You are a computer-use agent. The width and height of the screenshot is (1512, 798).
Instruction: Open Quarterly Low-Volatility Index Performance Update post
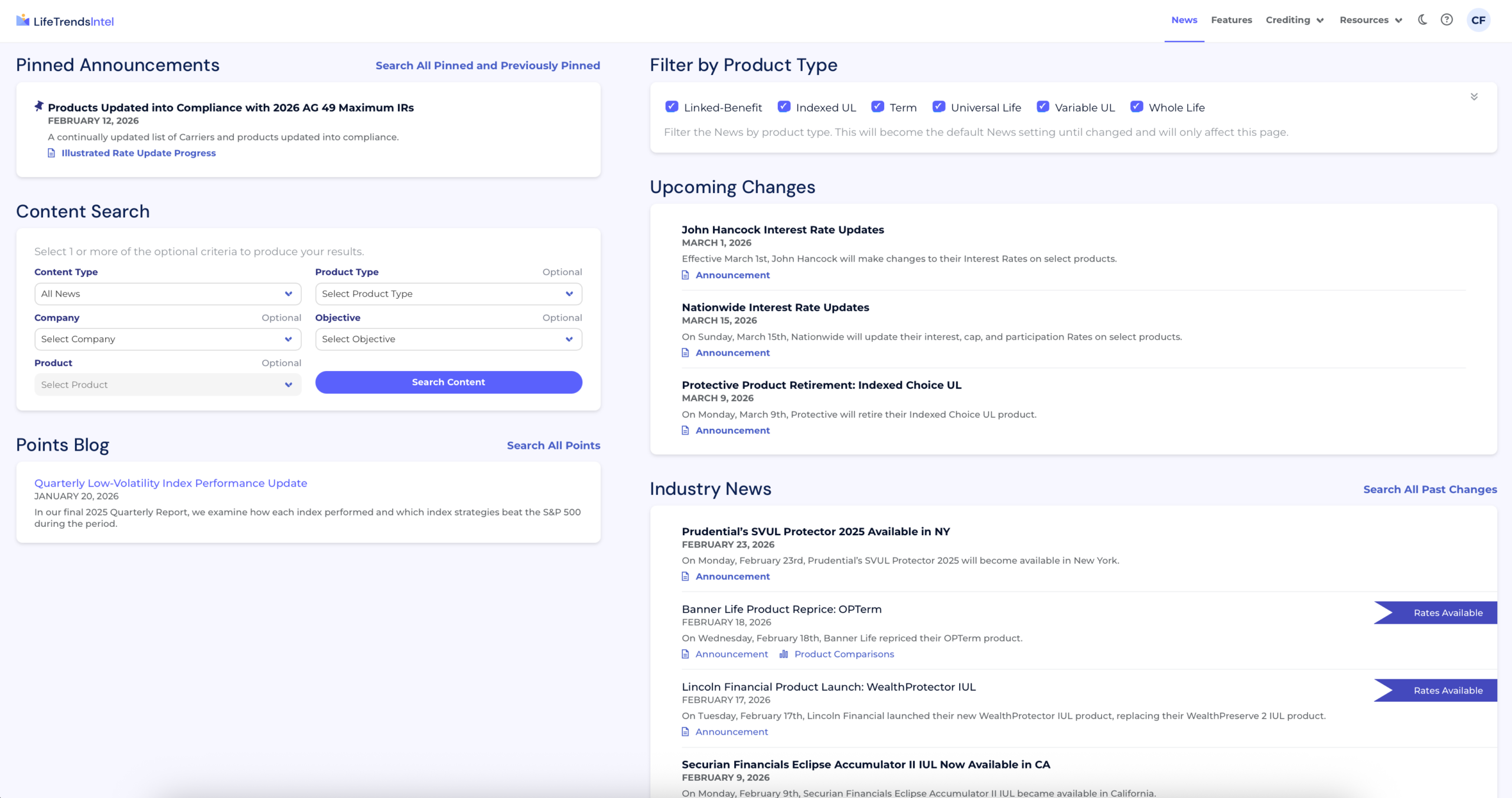[171, 483]
